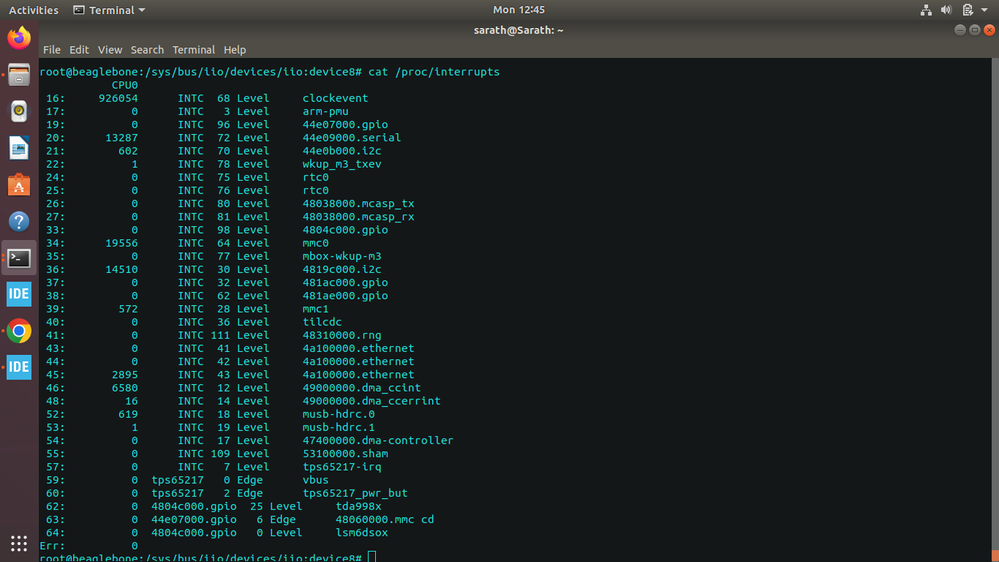This screenshot has height=562, width=999.
Task: Click the 'vbus' entry
Action: 315,480
